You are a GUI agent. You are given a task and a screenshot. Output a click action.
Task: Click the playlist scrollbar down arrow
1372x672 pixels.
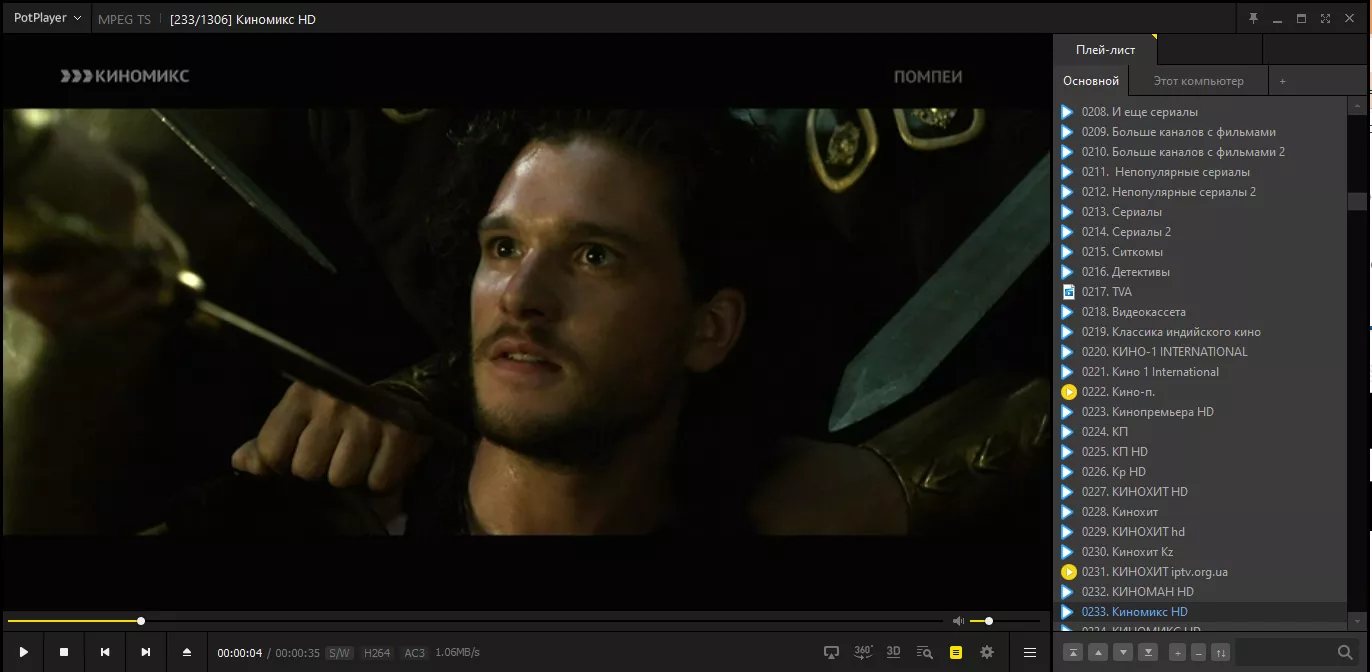tap(1357, 622)
